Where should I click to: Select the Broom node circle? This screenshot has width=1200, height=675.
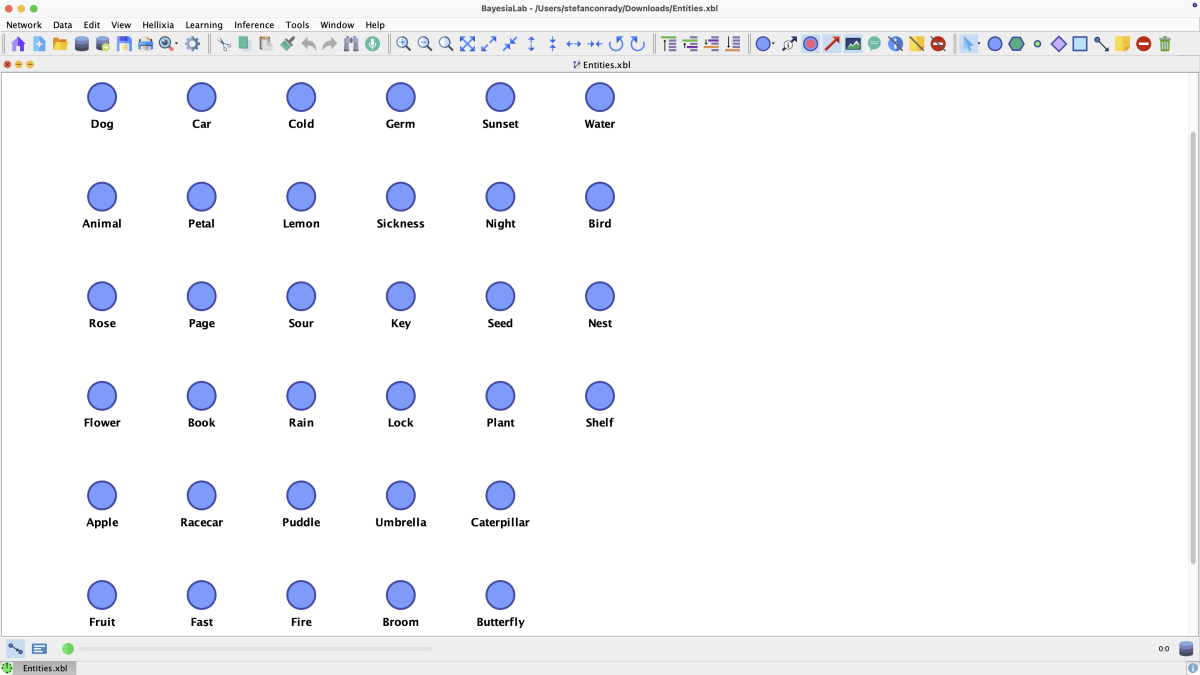(401, 595)
